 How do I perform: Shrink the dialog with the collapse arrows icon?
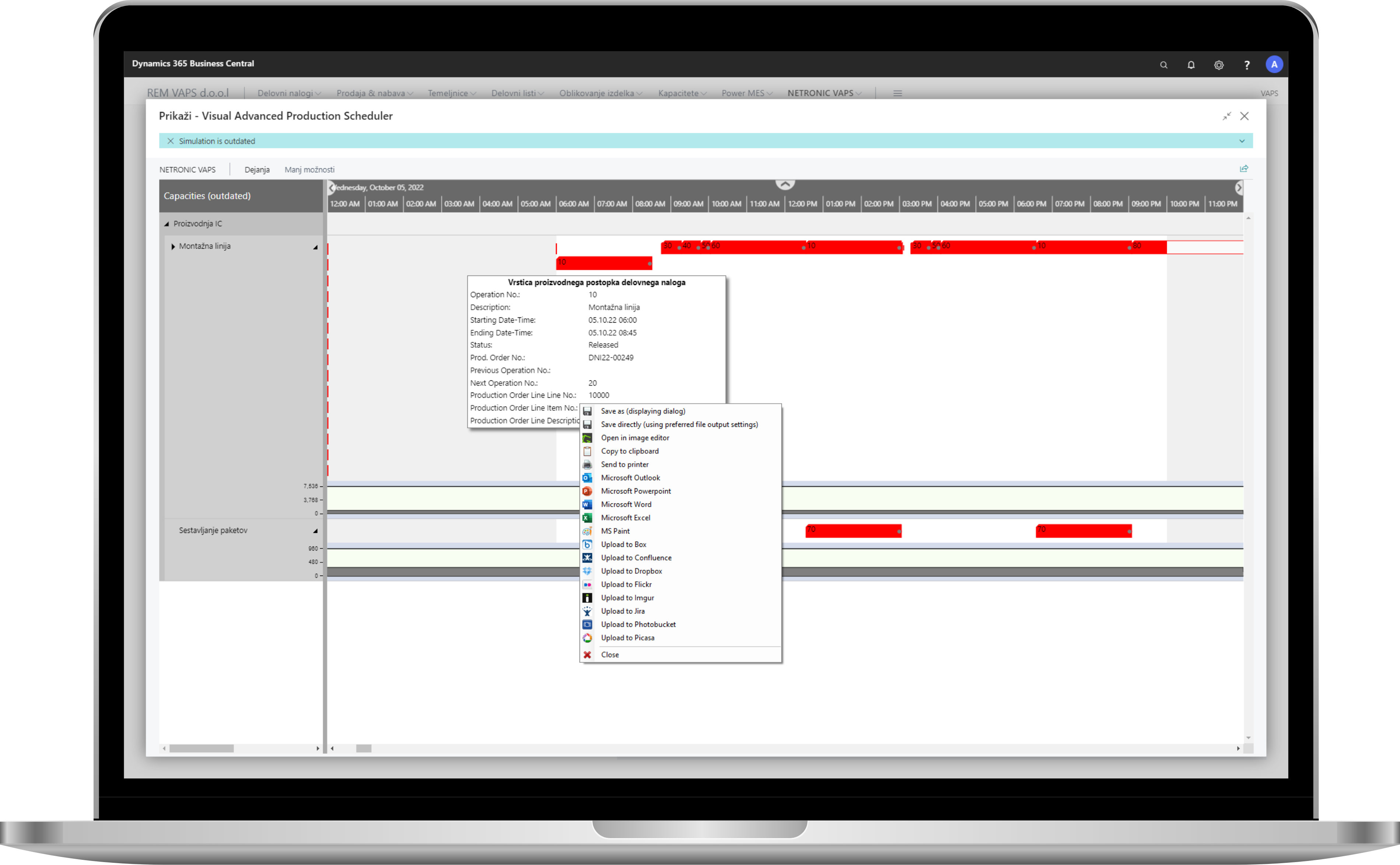1226,116
